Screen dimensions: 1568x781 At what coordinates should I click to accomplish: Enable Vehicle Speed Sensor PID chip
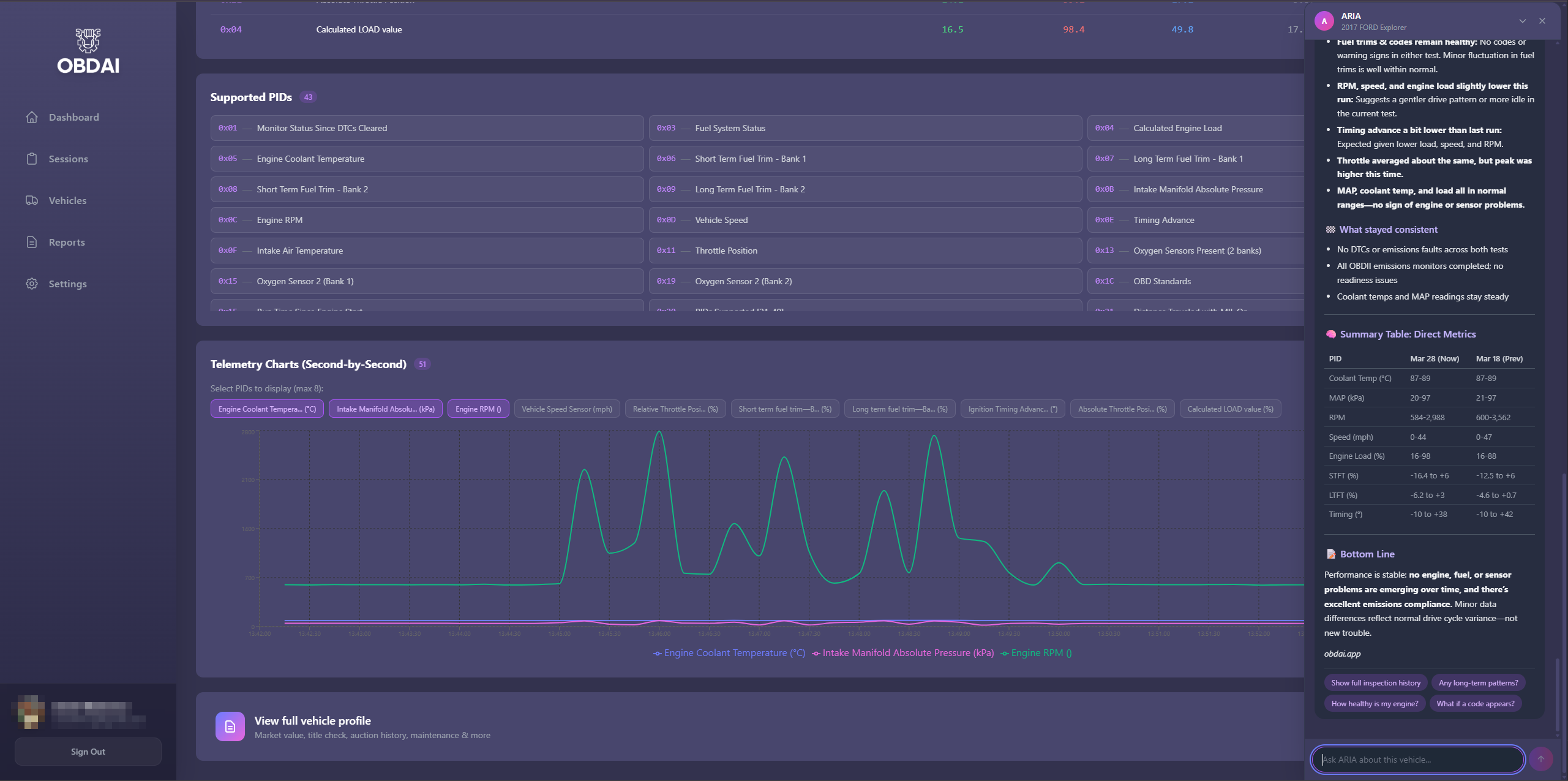click(x=566, y=409)
